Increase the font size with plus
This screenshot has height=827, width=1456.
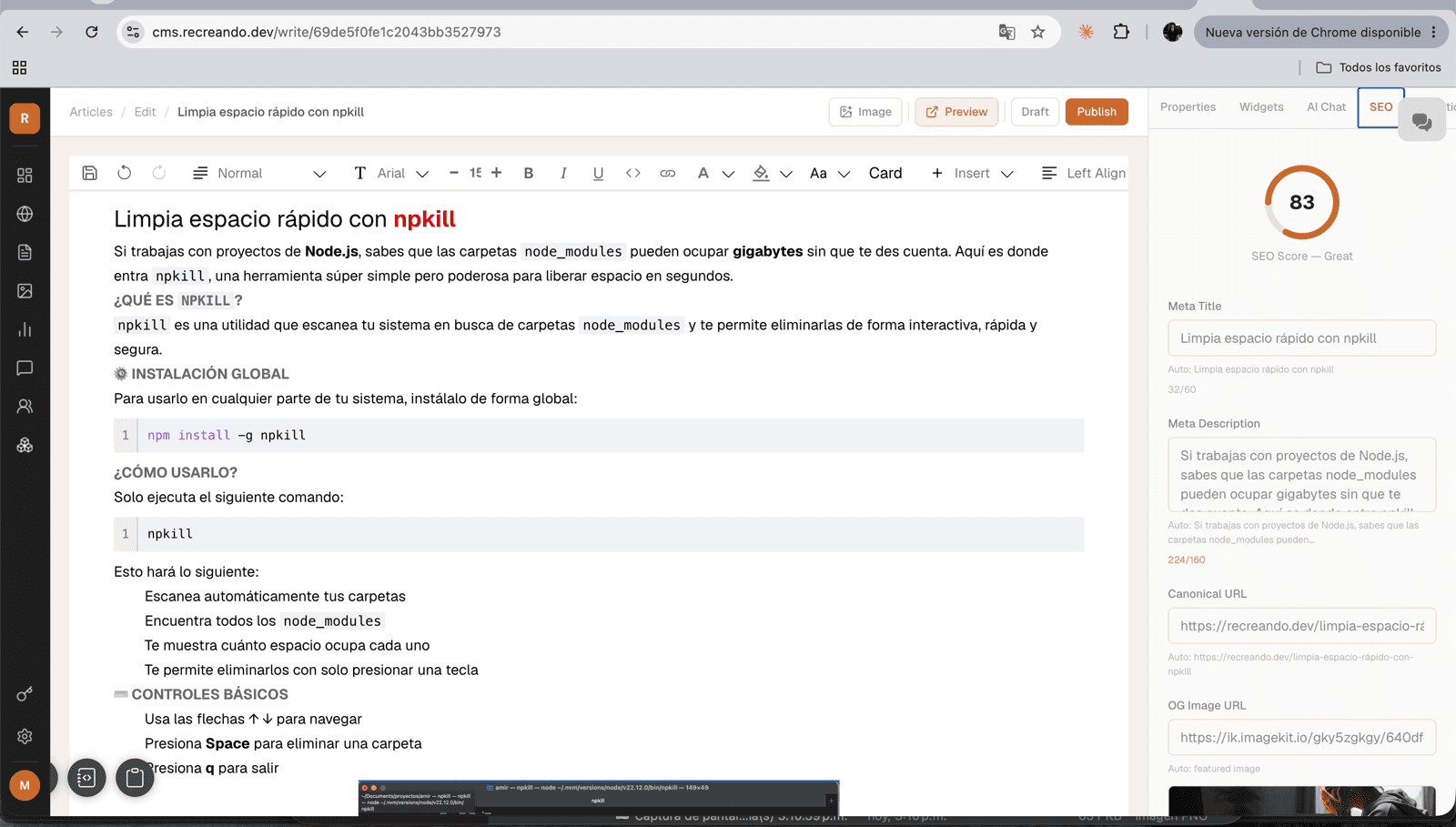point(497,173)
